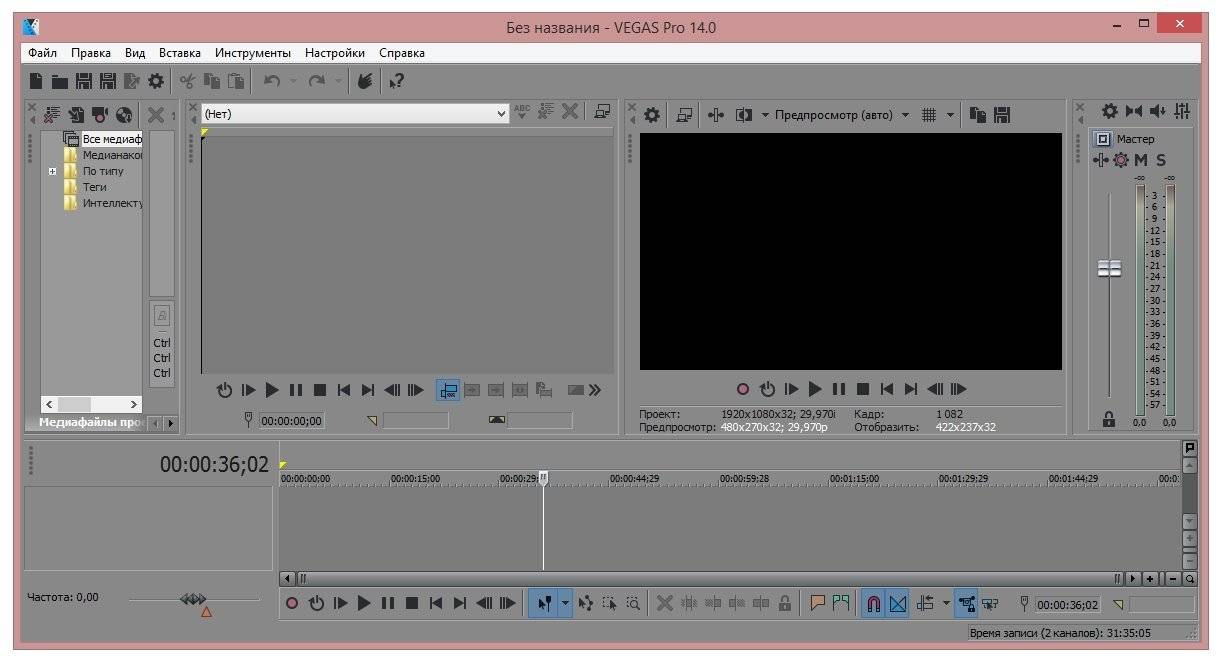Select the Zoom Edit tool magnifier icon

tap(633, 603)
